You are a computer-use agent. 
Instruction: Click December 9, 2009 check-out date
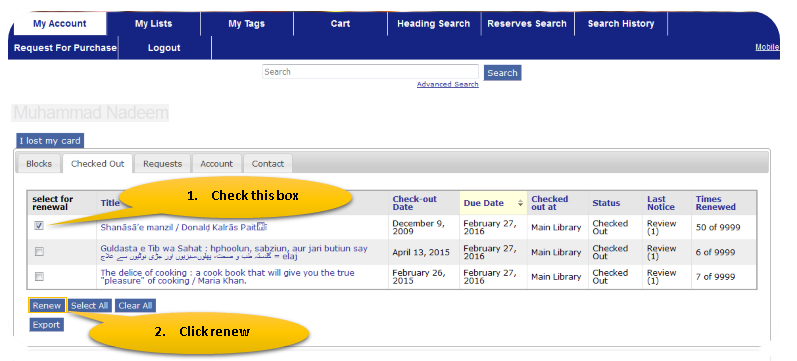(417, 227)
